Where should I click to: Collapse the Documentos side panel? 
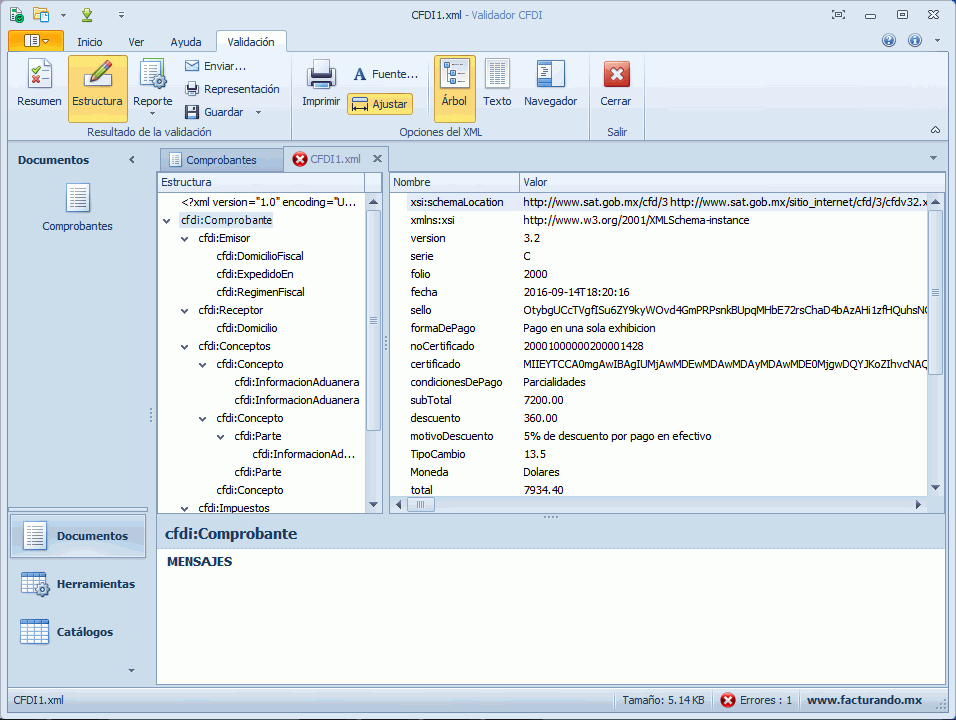132,160
